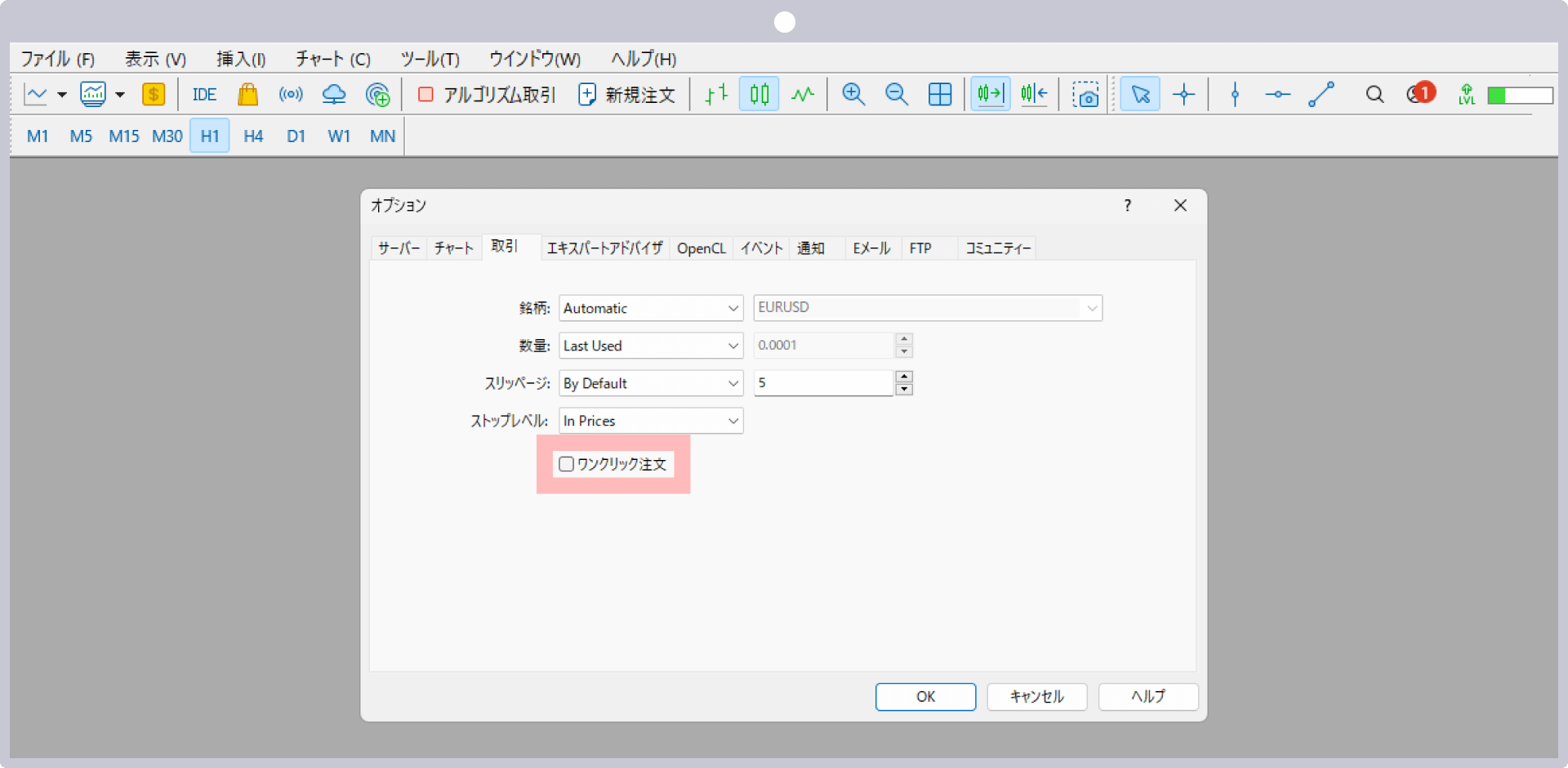
Task: Open the cloud VPS hosting icon
Action: (334, 95)
